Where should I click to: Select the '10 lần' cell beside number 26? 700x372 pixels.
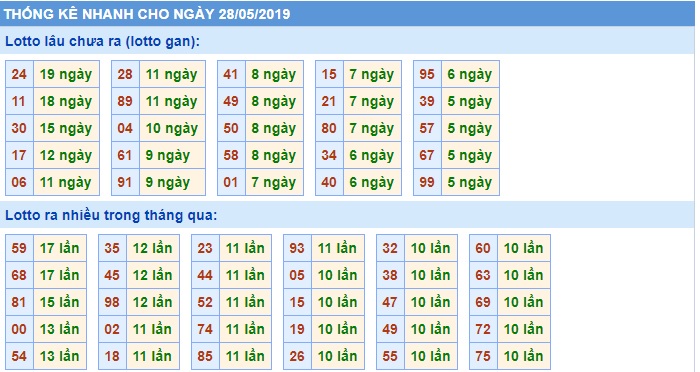pos(338,356)
